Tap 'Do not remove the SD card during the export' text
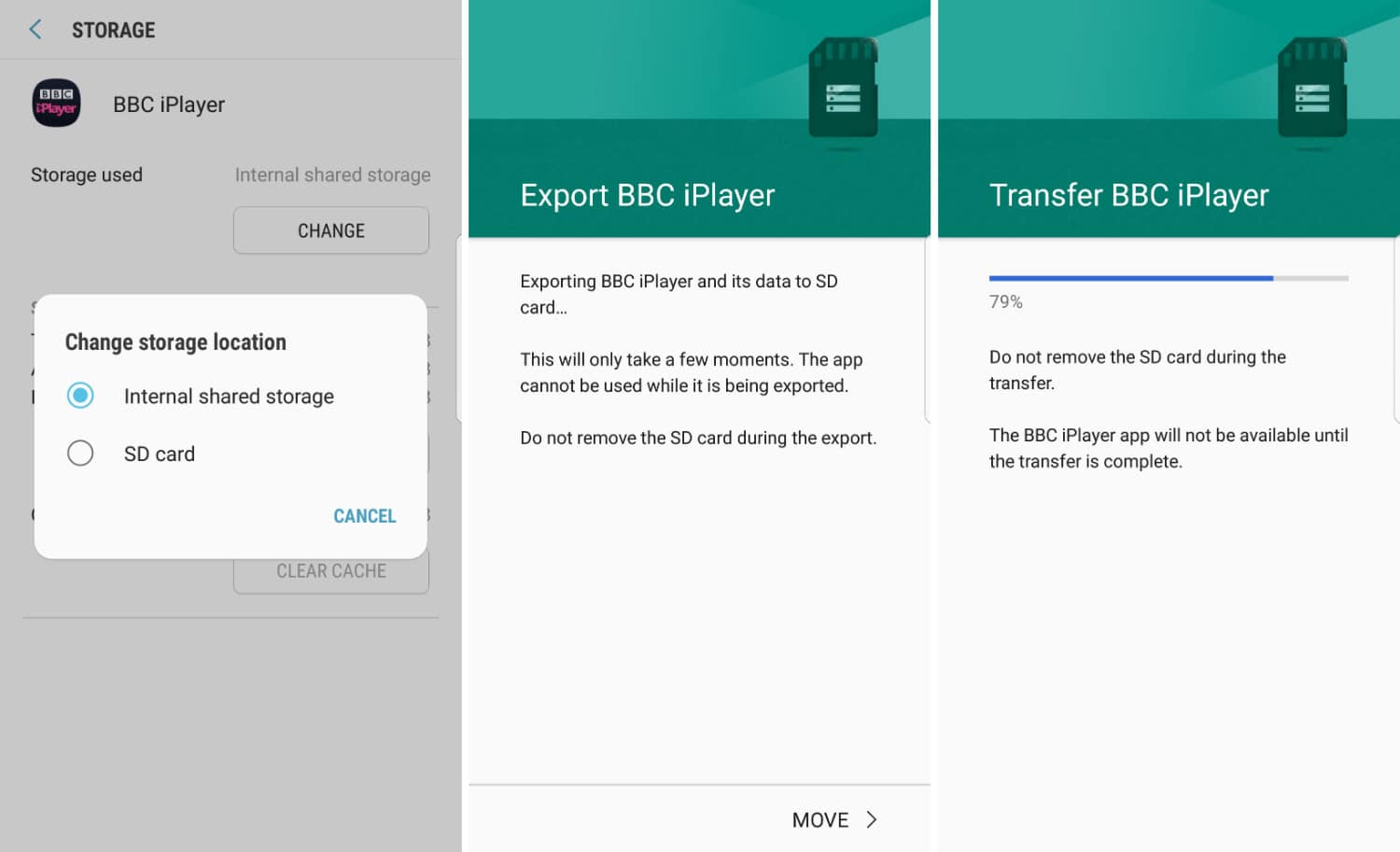 [x=698, y=438]
